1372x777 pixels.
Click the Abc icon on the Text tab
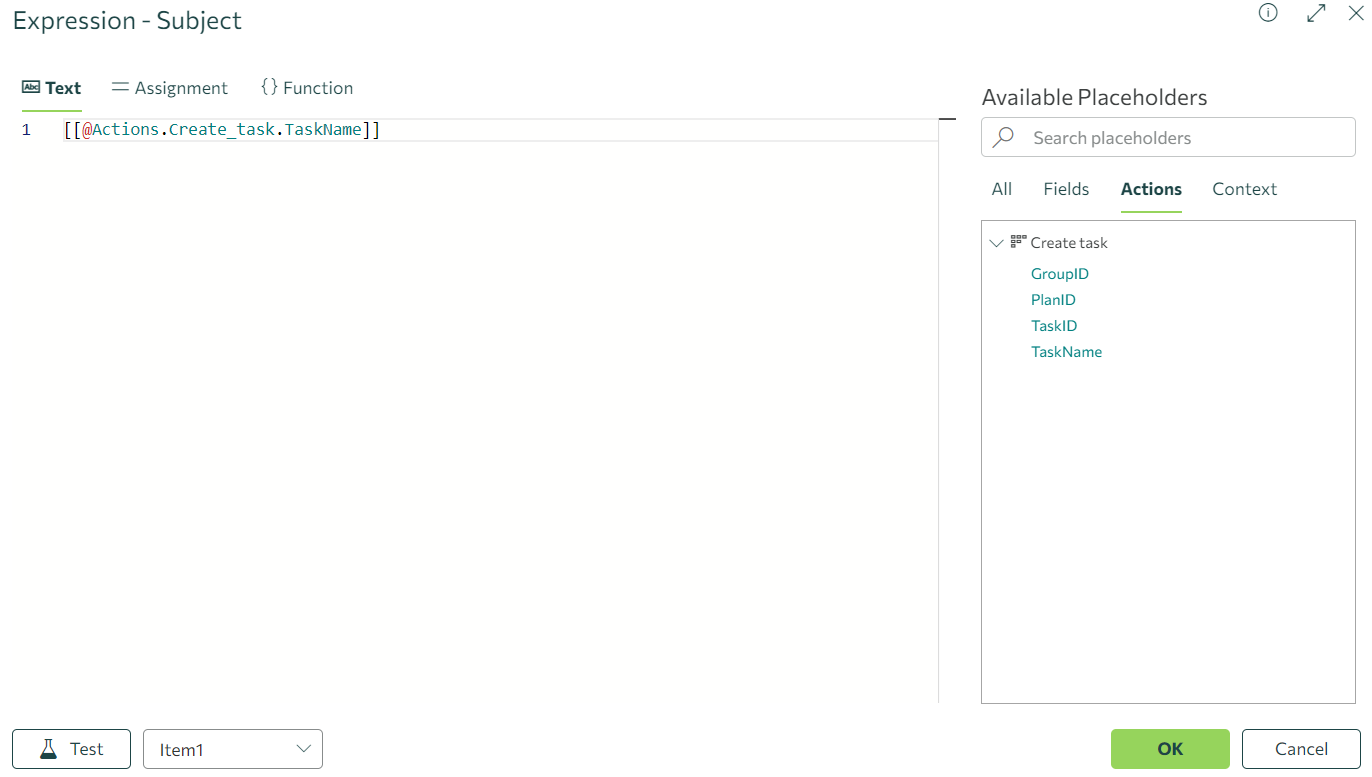pyautogui.click(x=30, y=87)
